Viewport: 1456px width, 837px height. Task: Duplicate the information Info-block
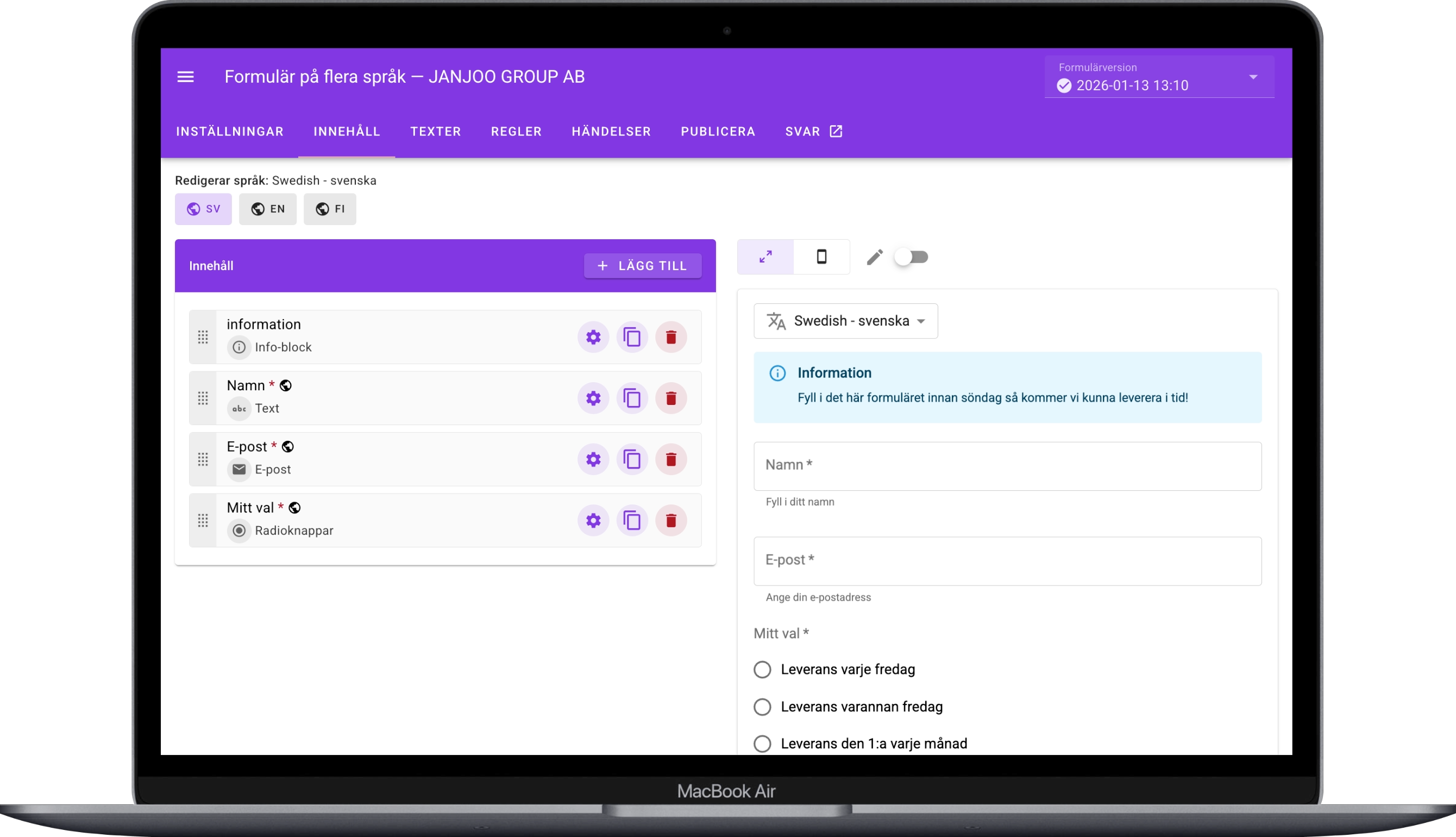[631, 338]
